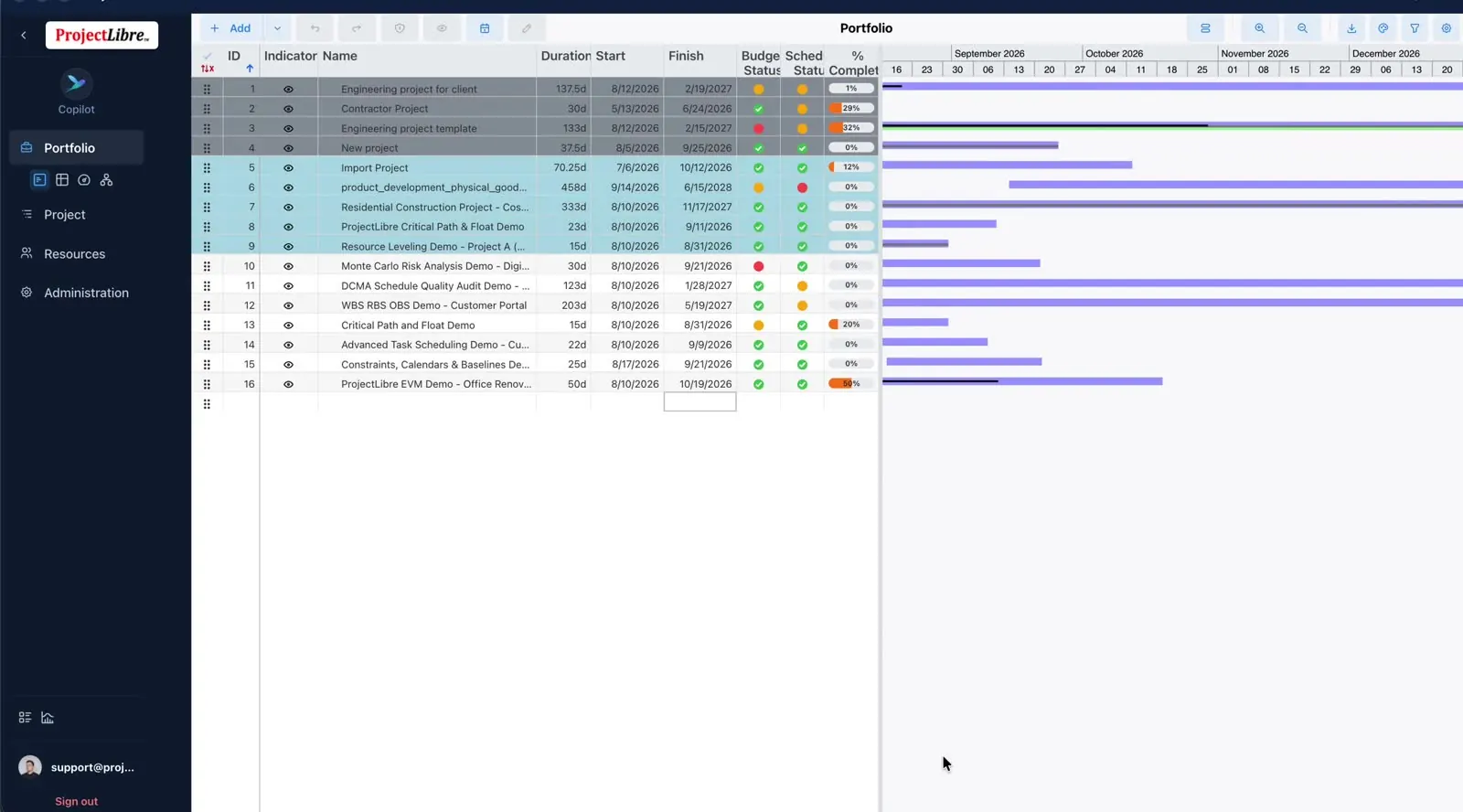The image size is (1463, 812).
Task: Click the '11/17/2027' finish date cell
Action: [x=699, y=208]
